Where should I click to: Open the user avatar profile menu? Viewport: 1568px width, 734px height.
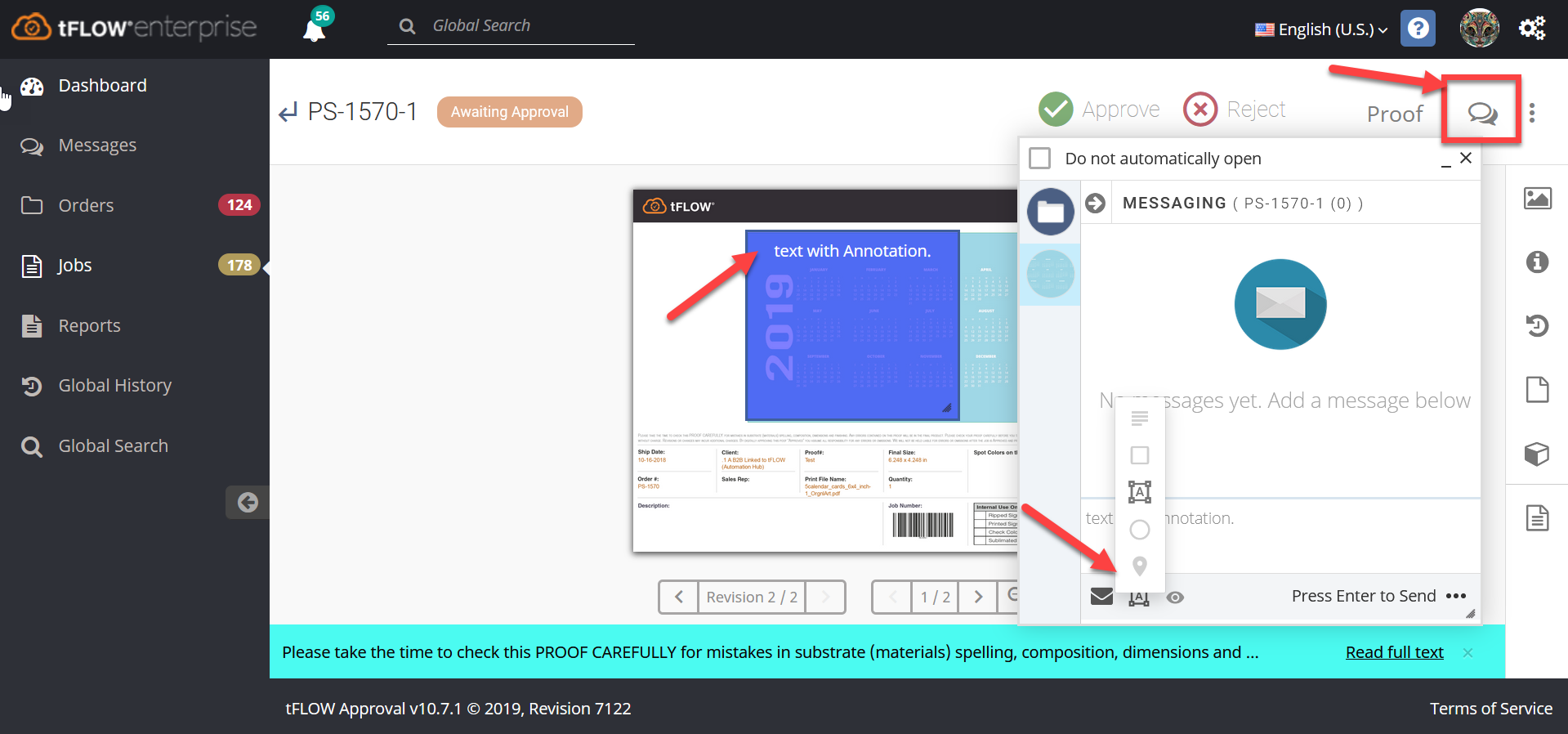(1479, 29)
